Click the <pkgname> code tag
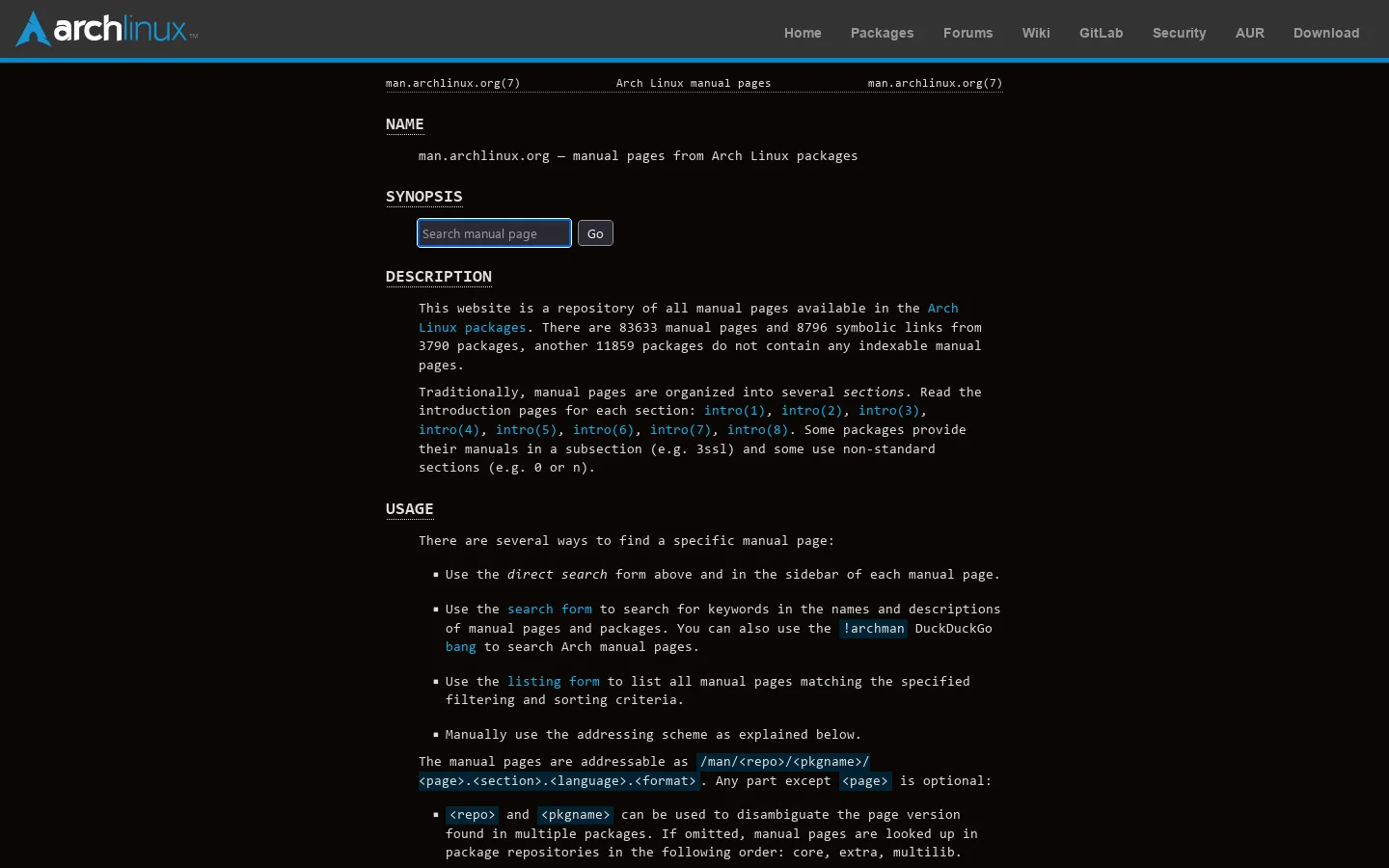 tap(576, 815)
